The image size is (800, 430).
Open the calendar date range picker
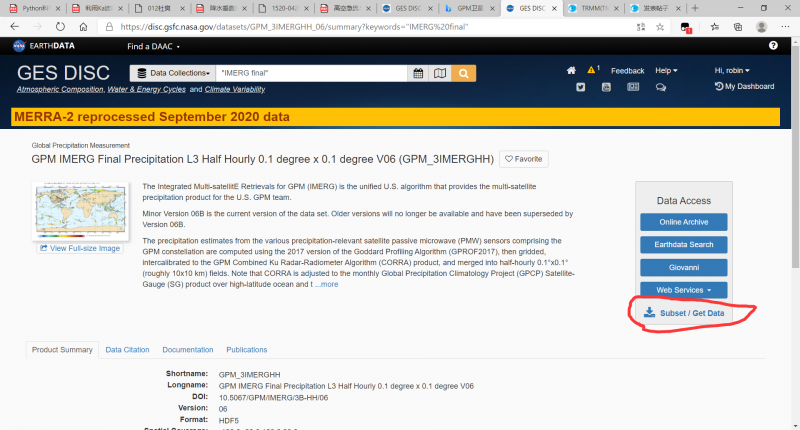click(418, 73)
